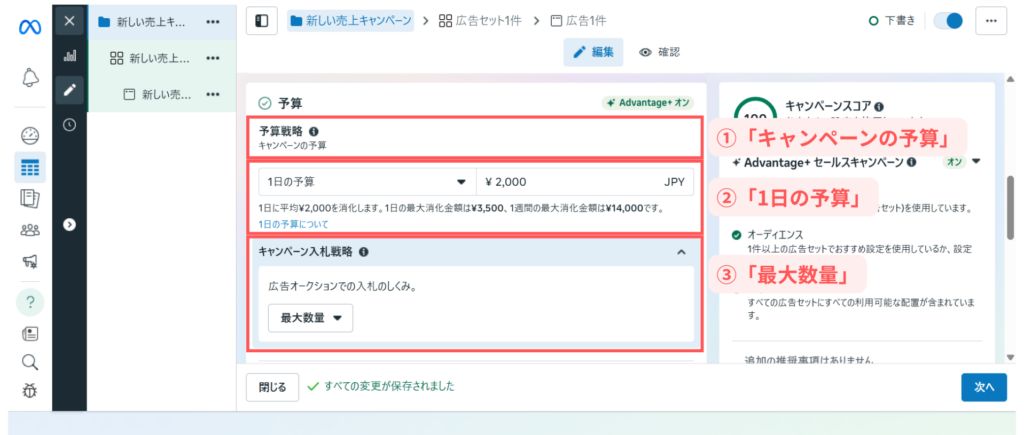Click the Advantage+ オン badge
1024x435 pixels.
point(647,103)
